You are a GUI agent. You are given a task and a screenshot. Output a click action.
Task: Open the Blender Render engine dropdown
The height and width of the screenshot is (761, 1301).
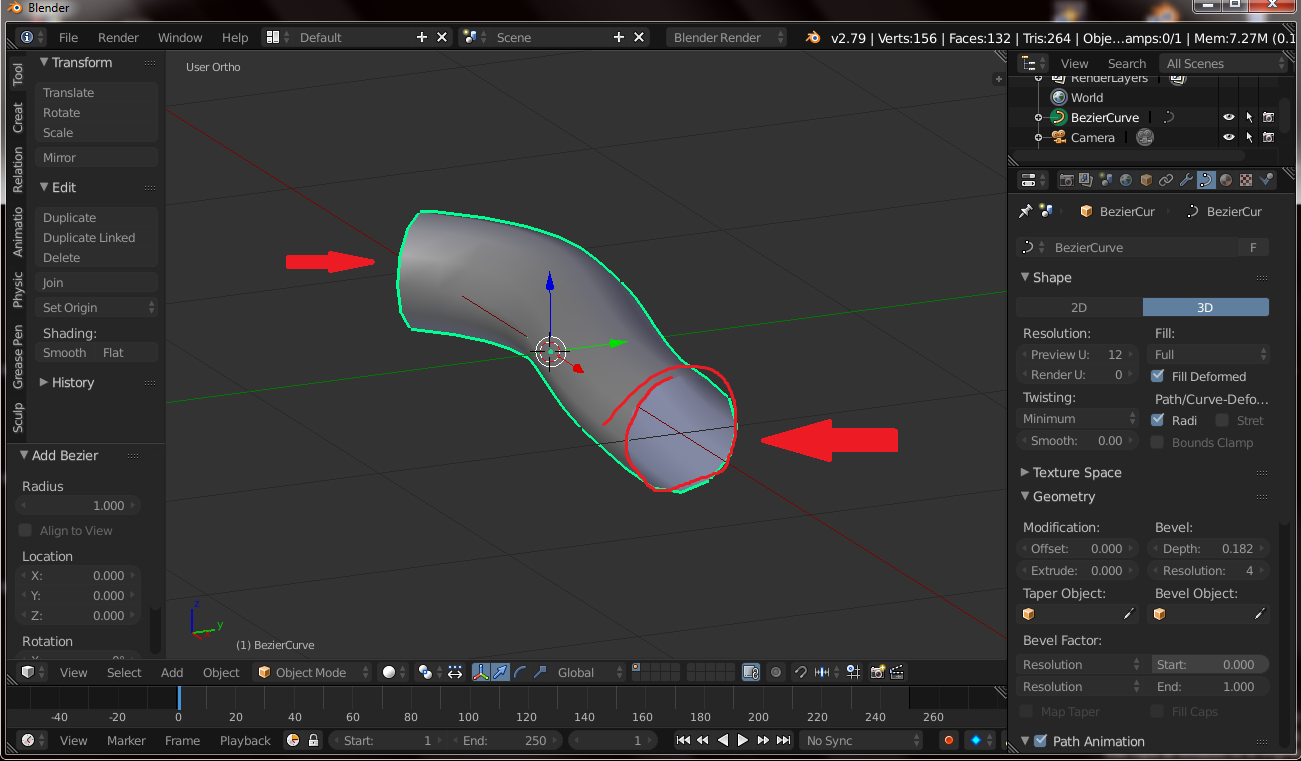coord(726,37)
